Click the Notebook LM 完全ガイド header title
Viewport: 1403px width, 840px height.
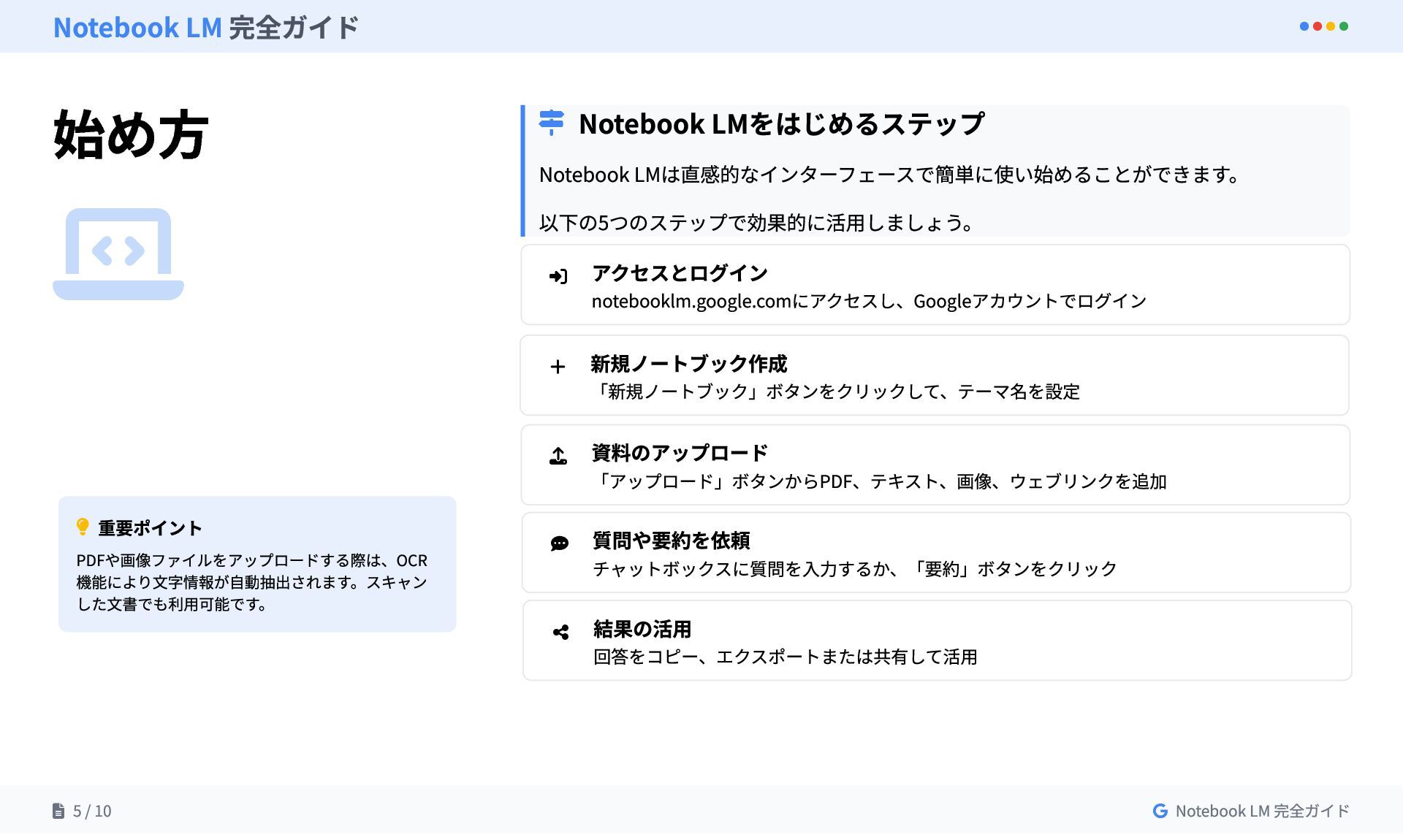point(206,28)
